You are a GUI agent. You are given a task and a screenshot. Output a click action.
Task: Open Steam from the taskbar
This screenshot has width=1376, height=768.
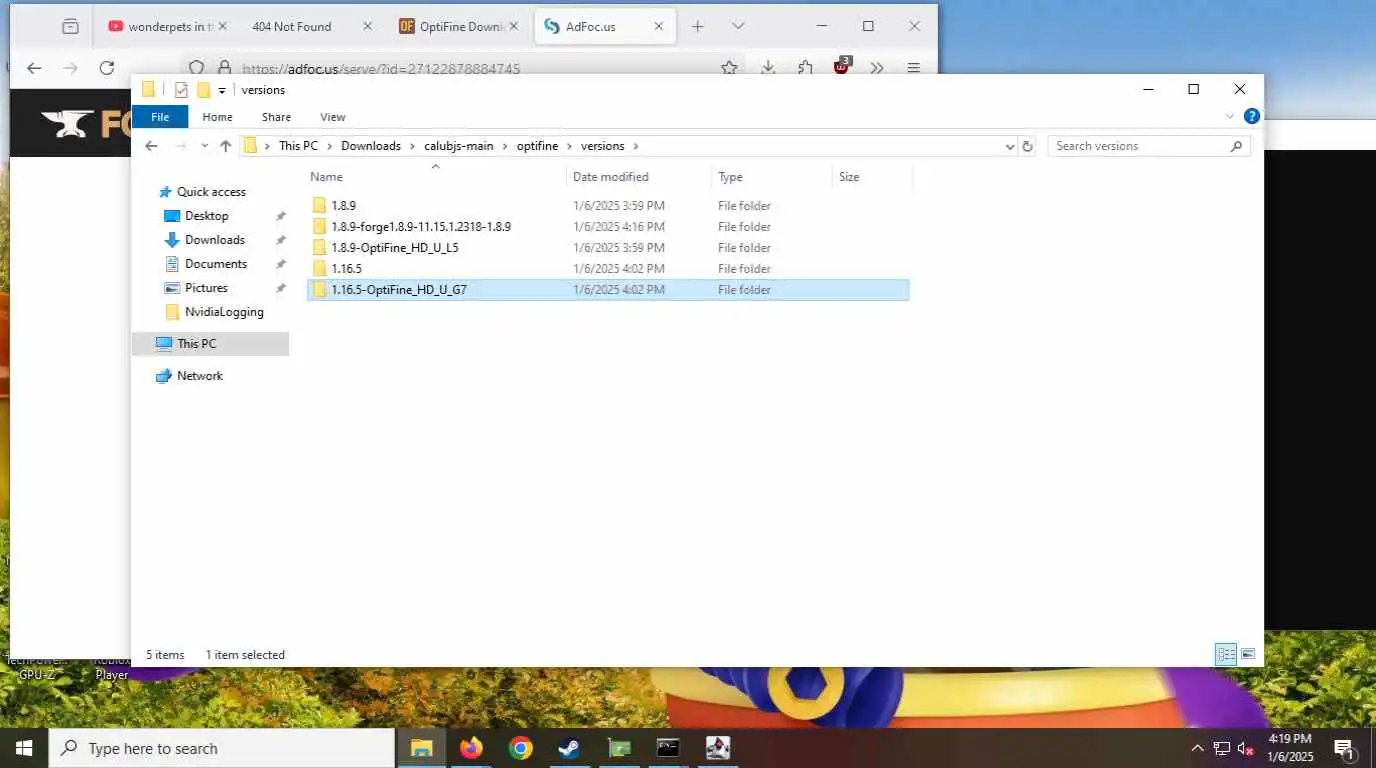(570, 748)
